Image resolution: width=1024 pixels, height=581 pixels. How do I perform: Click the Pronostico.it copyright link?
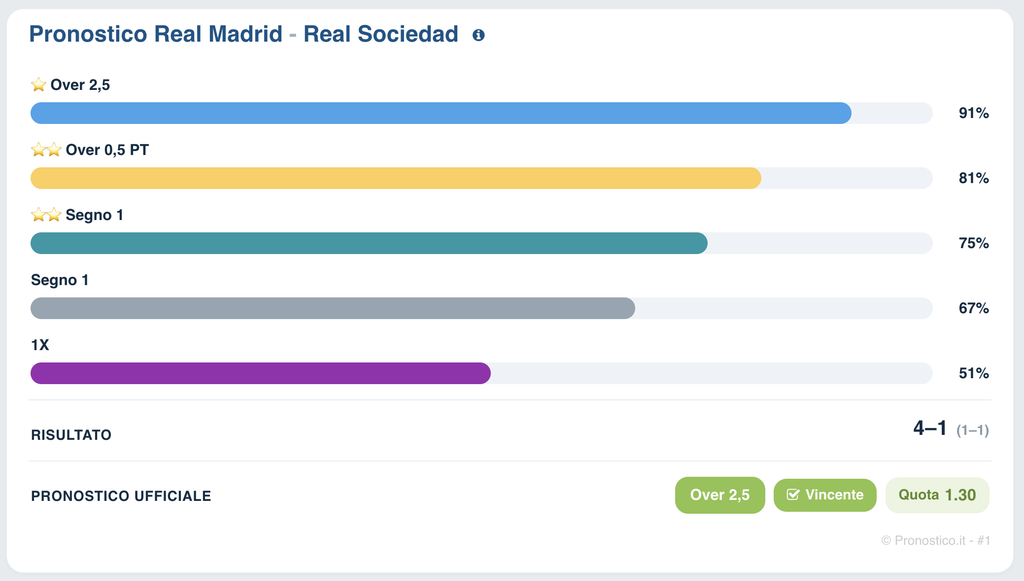935,541
